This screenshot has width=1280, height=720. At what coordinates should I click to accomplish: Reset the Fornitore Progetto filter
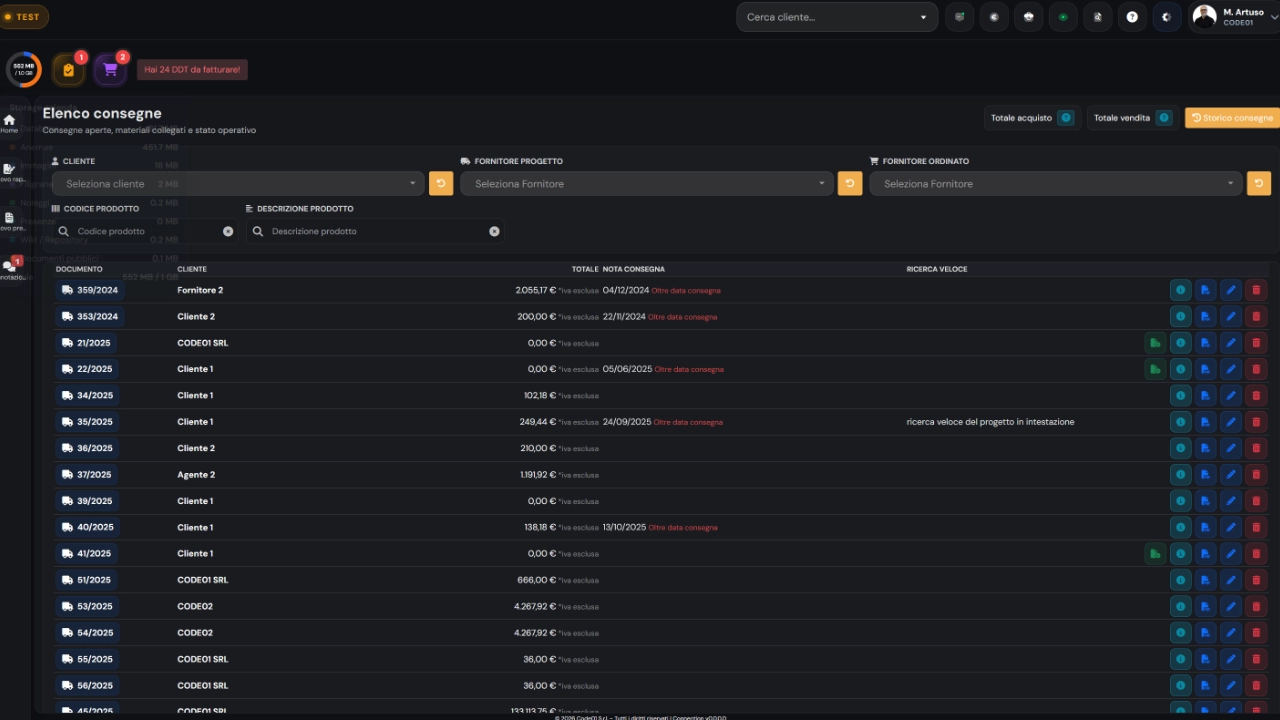point(850,184)
